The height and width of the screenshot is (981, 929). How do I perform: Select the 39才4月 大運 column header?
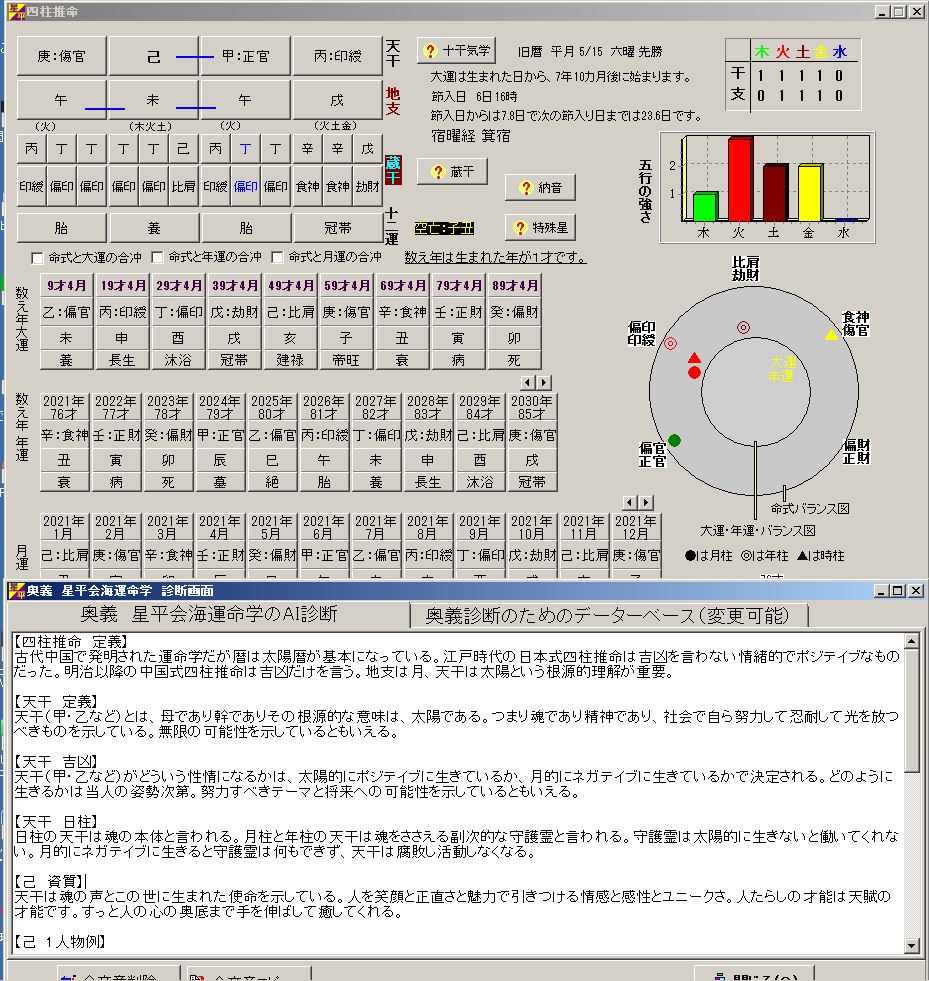pos(235,286)
